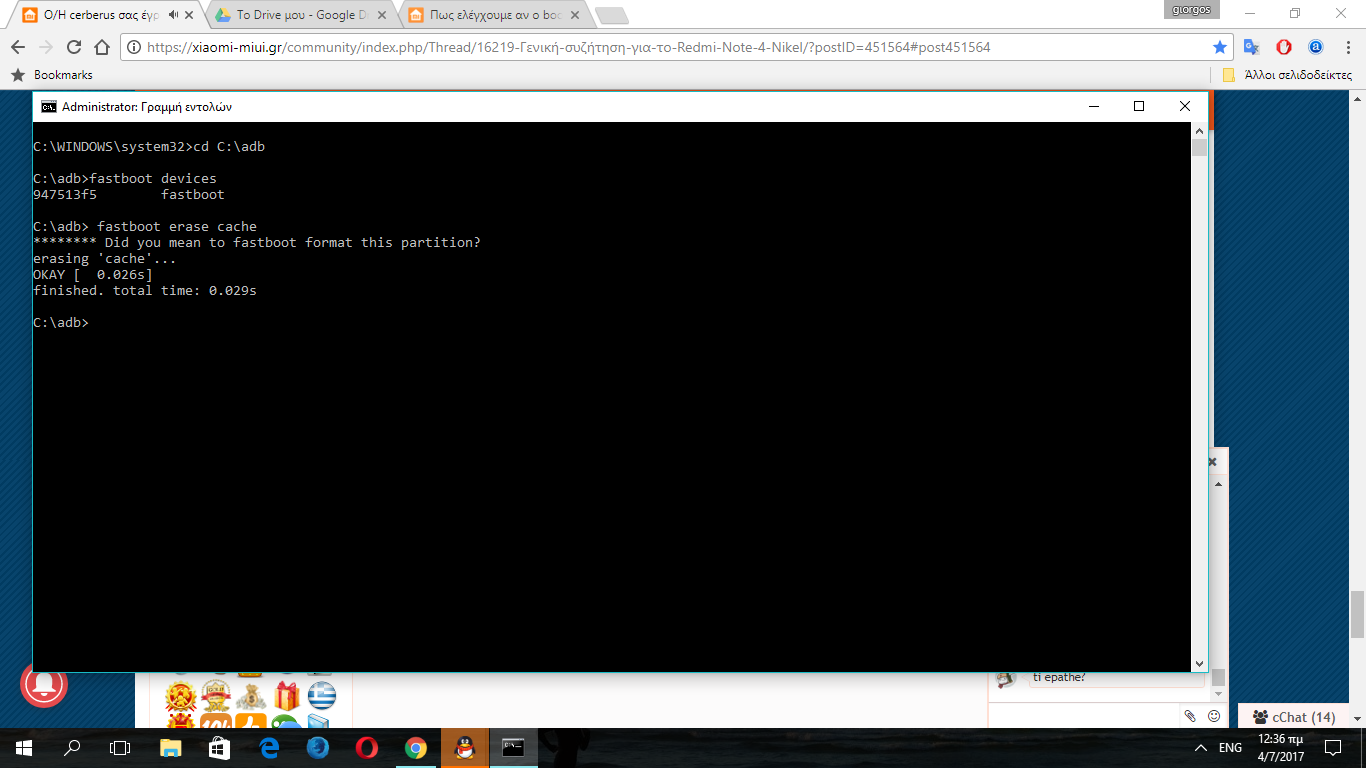This screenshot has width=1366, height=768.
Task: Close the chat panel with the X
Action: (1213, 462)
